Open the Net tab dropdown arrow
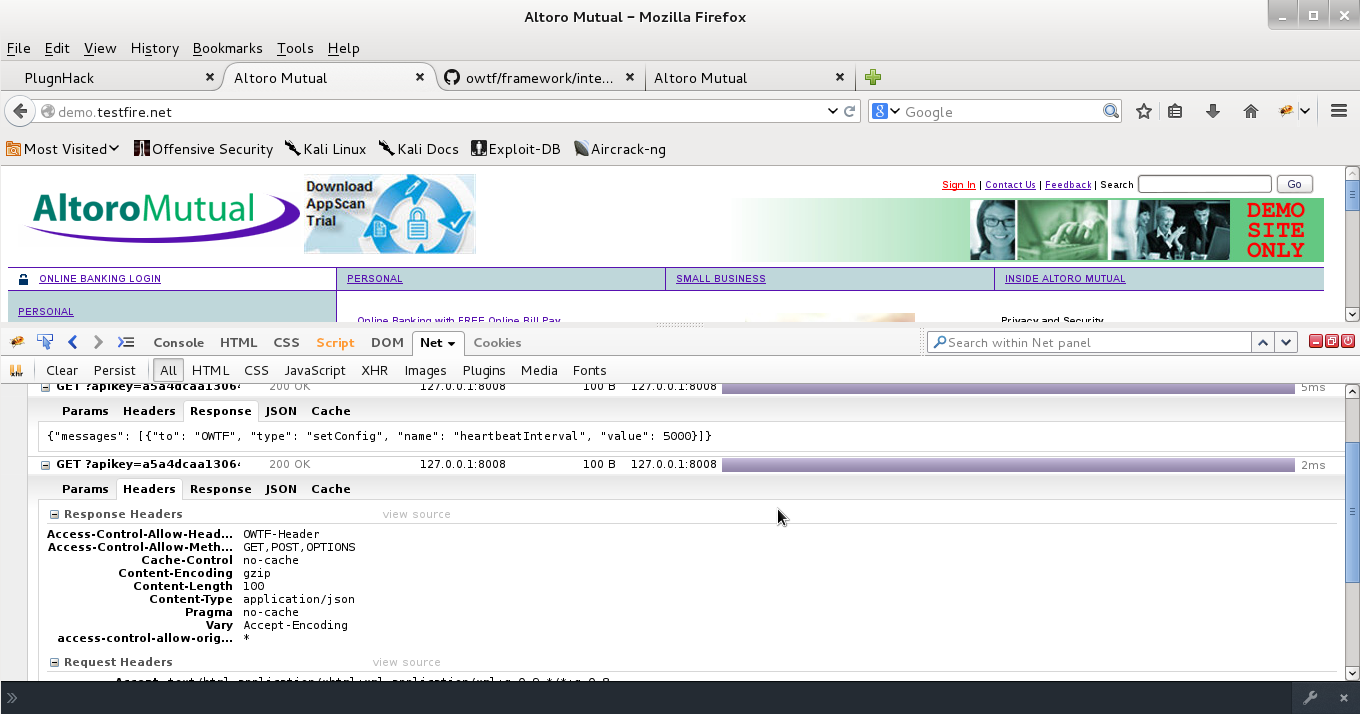This screenshot has width=1360, height=714. coord(451,343)
